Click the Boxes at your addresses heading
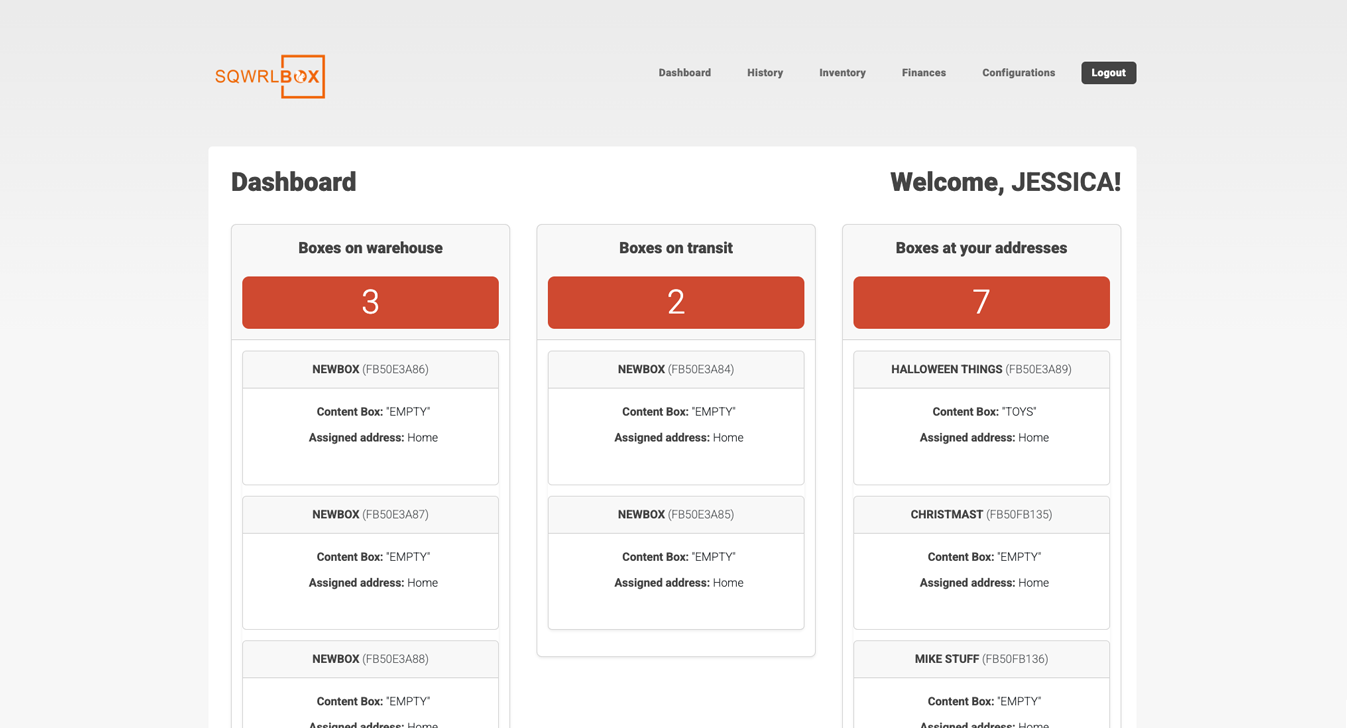 (x=981, y=248)
